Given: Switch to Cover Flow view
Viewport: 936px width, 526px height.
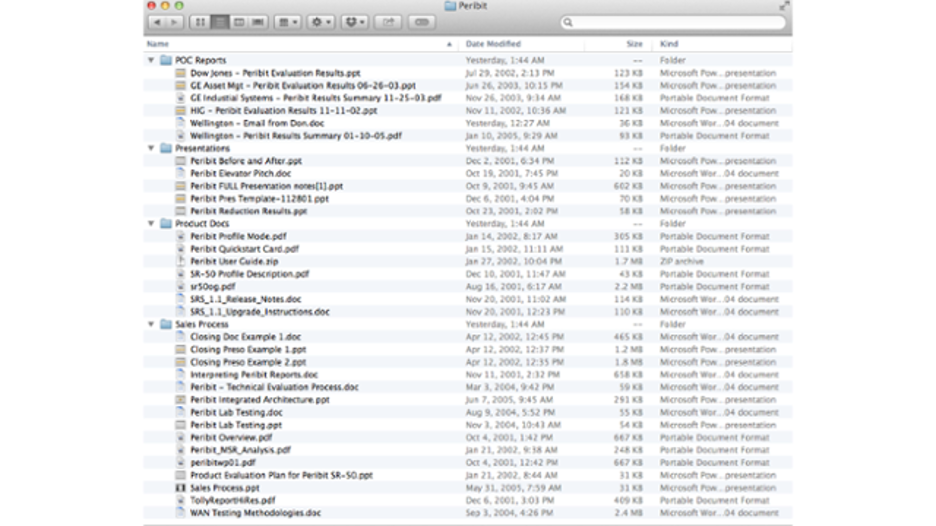Looking at the screenshot, I should (259, 22).
